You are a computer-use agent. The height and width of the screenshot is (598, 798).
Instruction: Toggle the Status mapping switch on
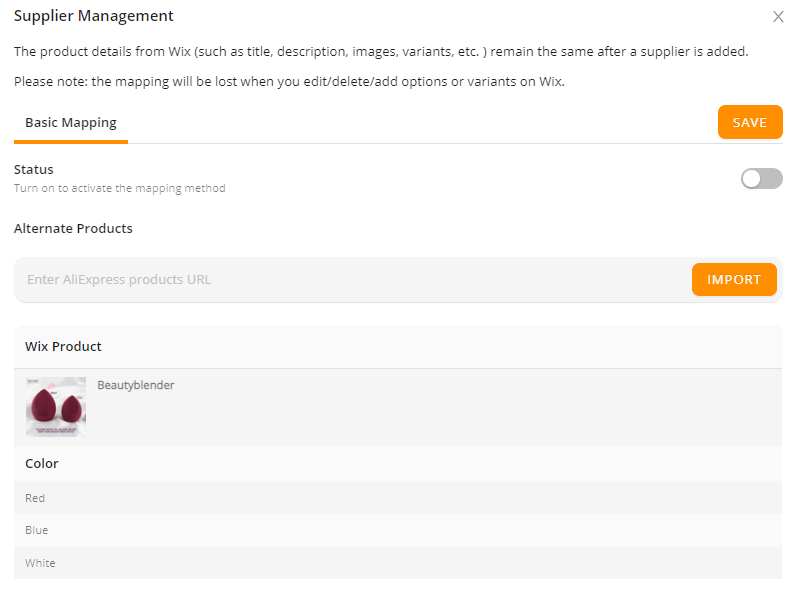click(761, 179)
